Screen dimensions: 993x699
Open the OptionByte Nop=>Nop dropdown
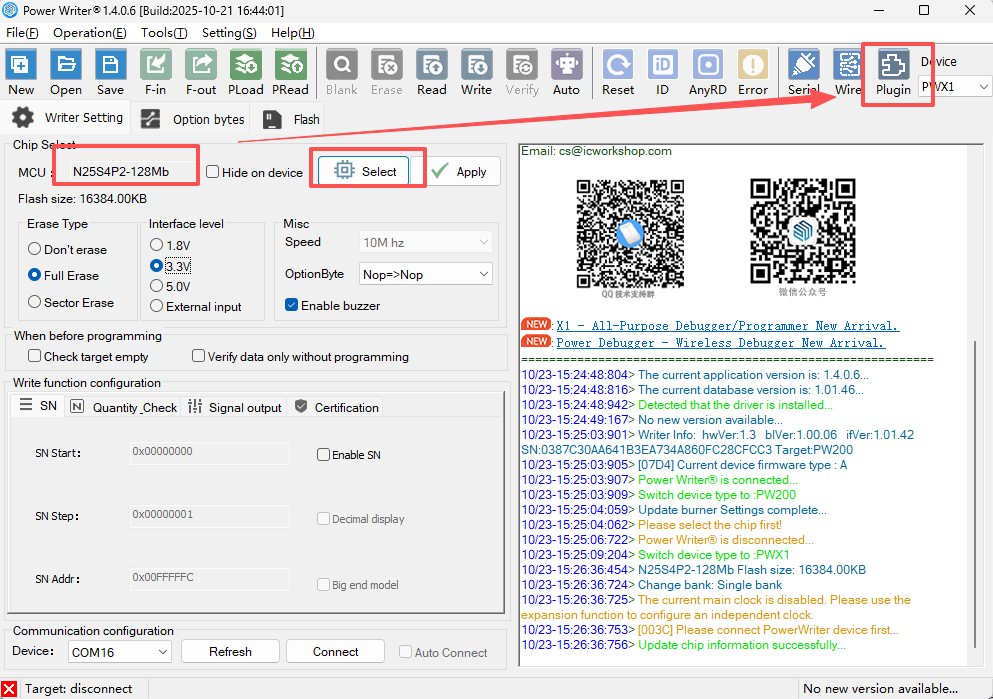[426, 274]
